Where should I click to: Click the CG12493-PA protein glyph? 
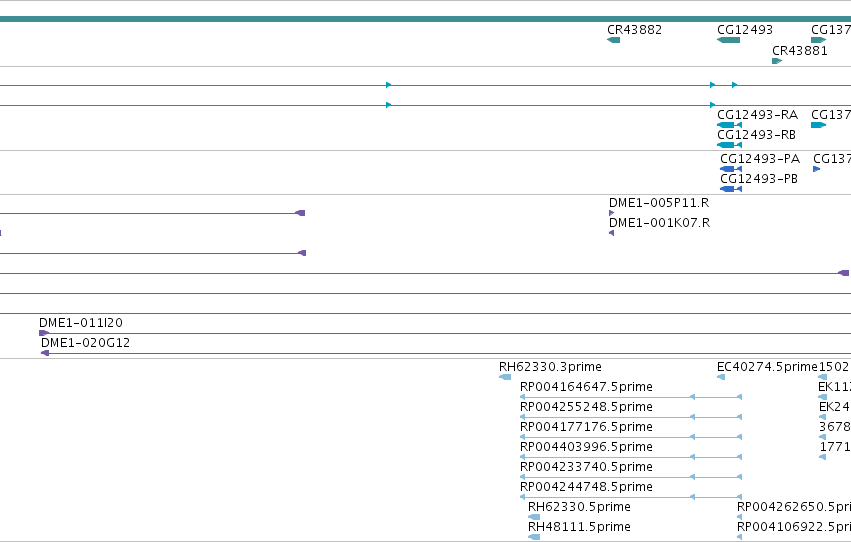click(731, 169)
